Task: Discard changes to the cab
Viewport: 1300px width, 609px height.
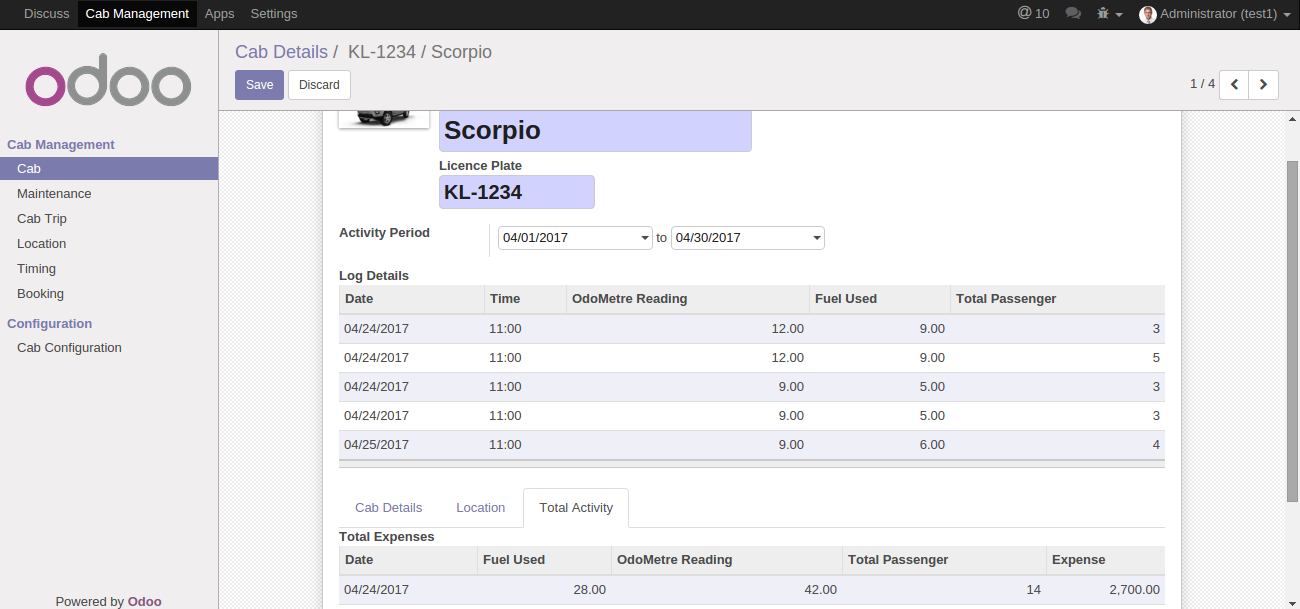Action: pyautogui.click(x=319, y=85)
